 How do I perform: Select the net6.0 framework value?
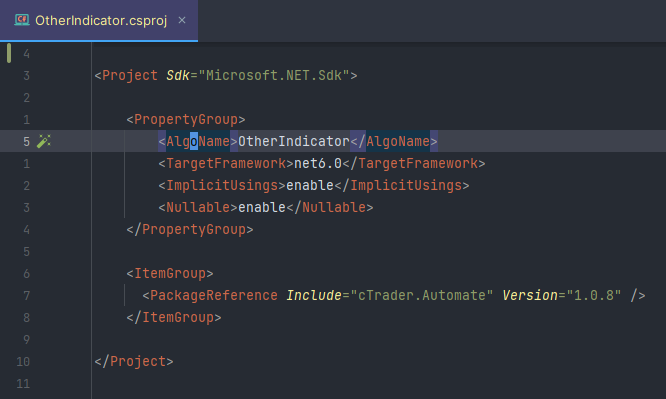coord(318,163)
